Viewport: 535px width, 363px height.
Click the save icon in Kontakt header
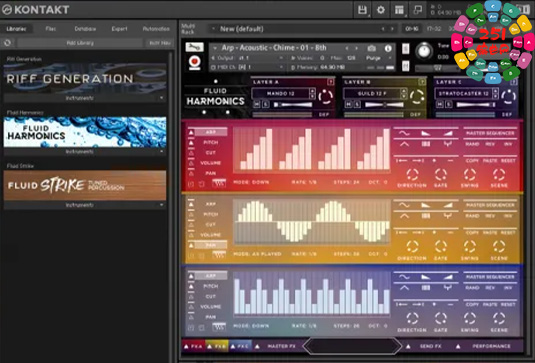coord(362,10)
